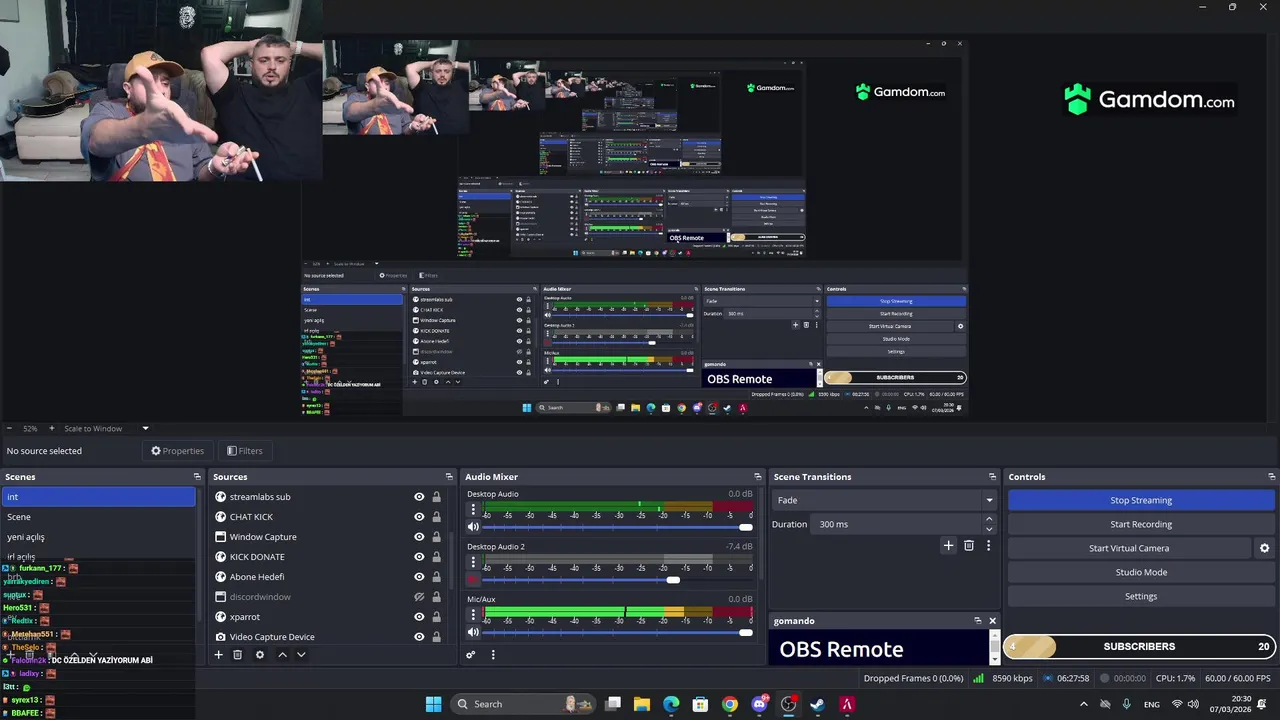This screenshot has height=720, width=1280.
Task: Float the gomando dock with its pop-out icon
Action: (x=978, y=621)
